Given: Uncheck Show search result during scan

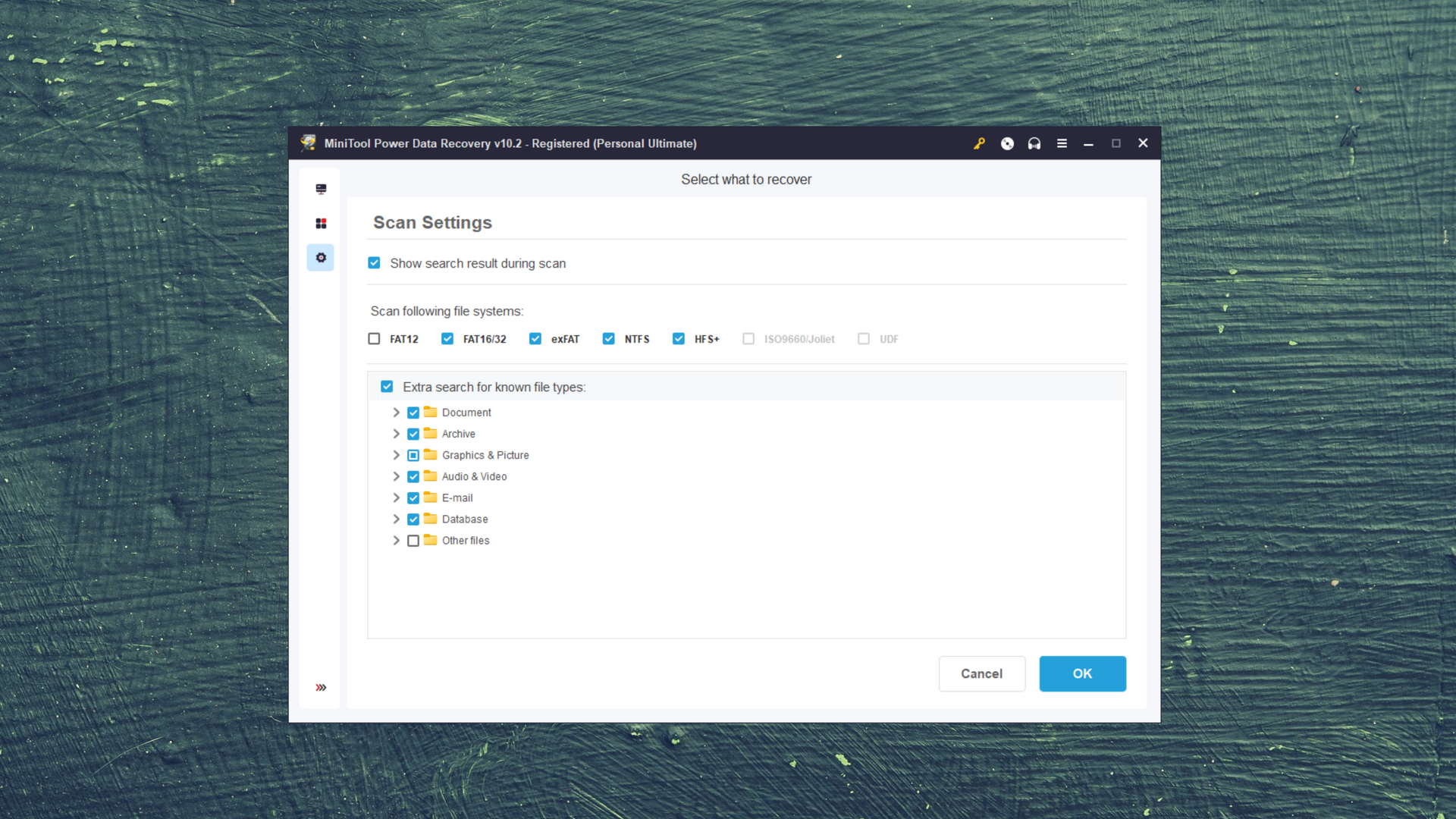Looking at the screenshot, I should 374,263.
